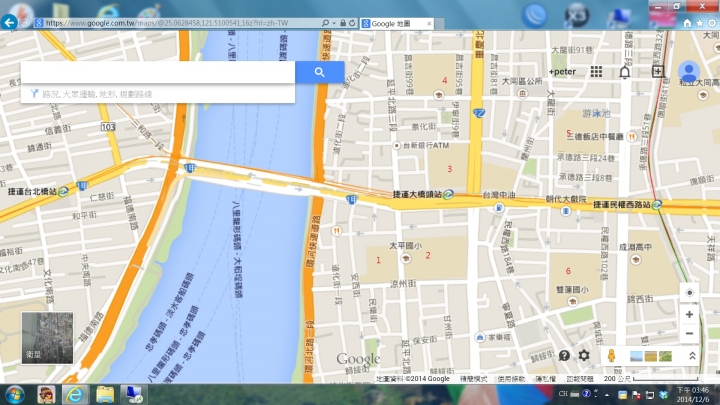Screen dimensions: 720x405
Task: View site security lock info
Action: click(x=343, y=23)
